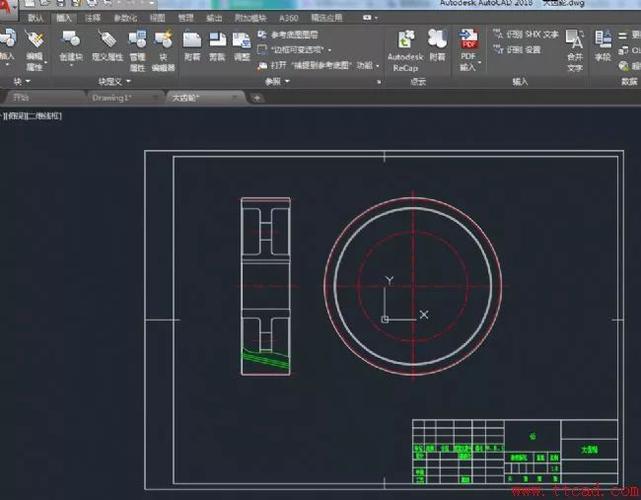Screen dimensions: 641x500
Task: Open the Reference panel dialog launcher arrow
Action: pos(379,82)
